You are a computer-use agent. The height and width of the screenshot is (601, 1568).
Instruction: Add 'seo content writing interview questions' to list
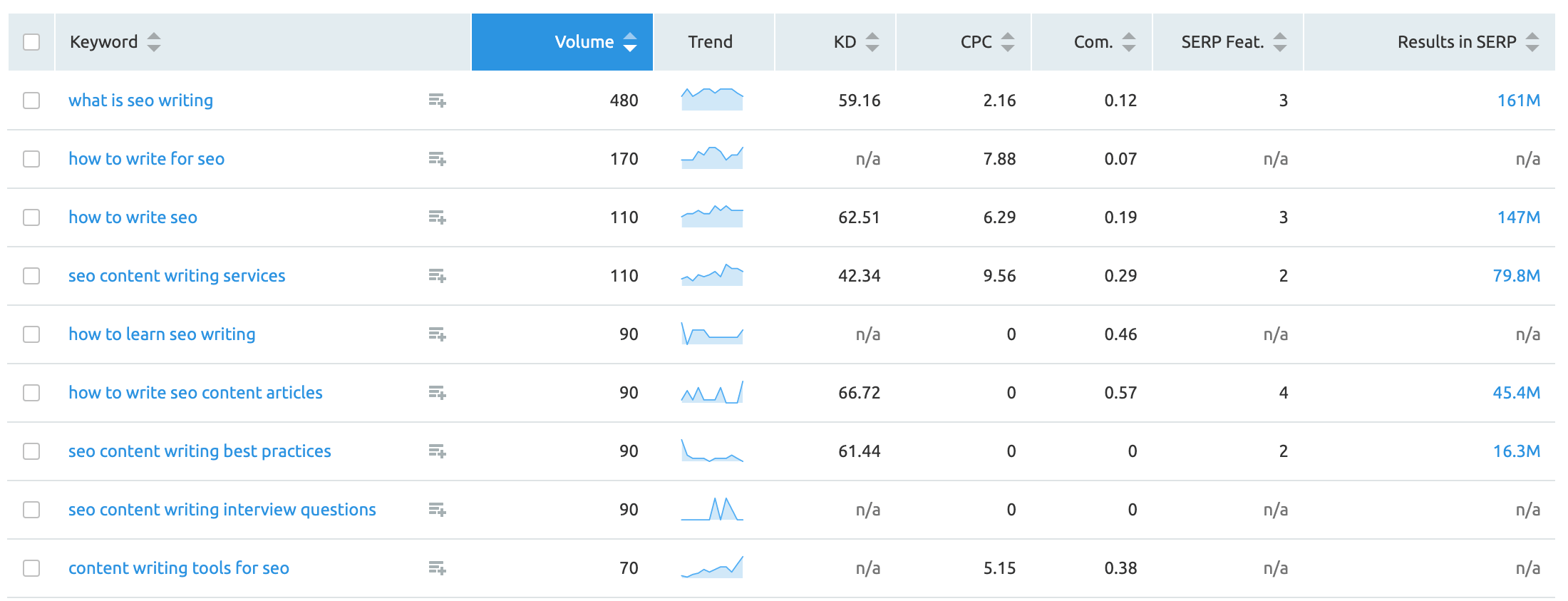pyautogui.click(x=437, y=510)
